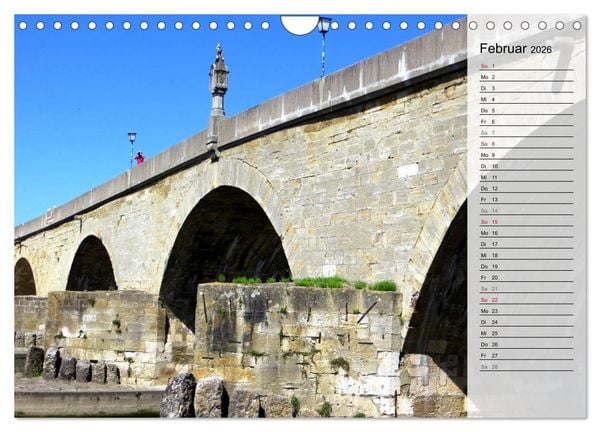The width and height of the screenshot is (600, 432).
Task: Select the 'Do 5' calendar row
Action: tap(527, 110)
